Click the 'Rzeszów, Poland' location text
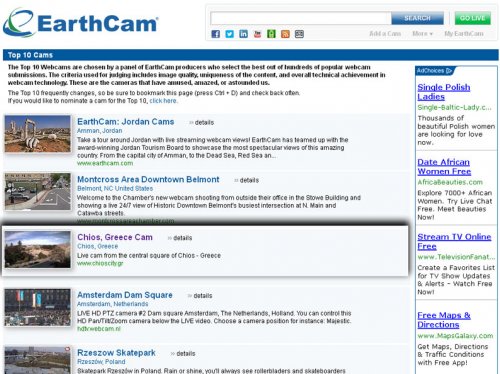Image resolution: width=500 pixels, height=374 pixels. point(101,362)
